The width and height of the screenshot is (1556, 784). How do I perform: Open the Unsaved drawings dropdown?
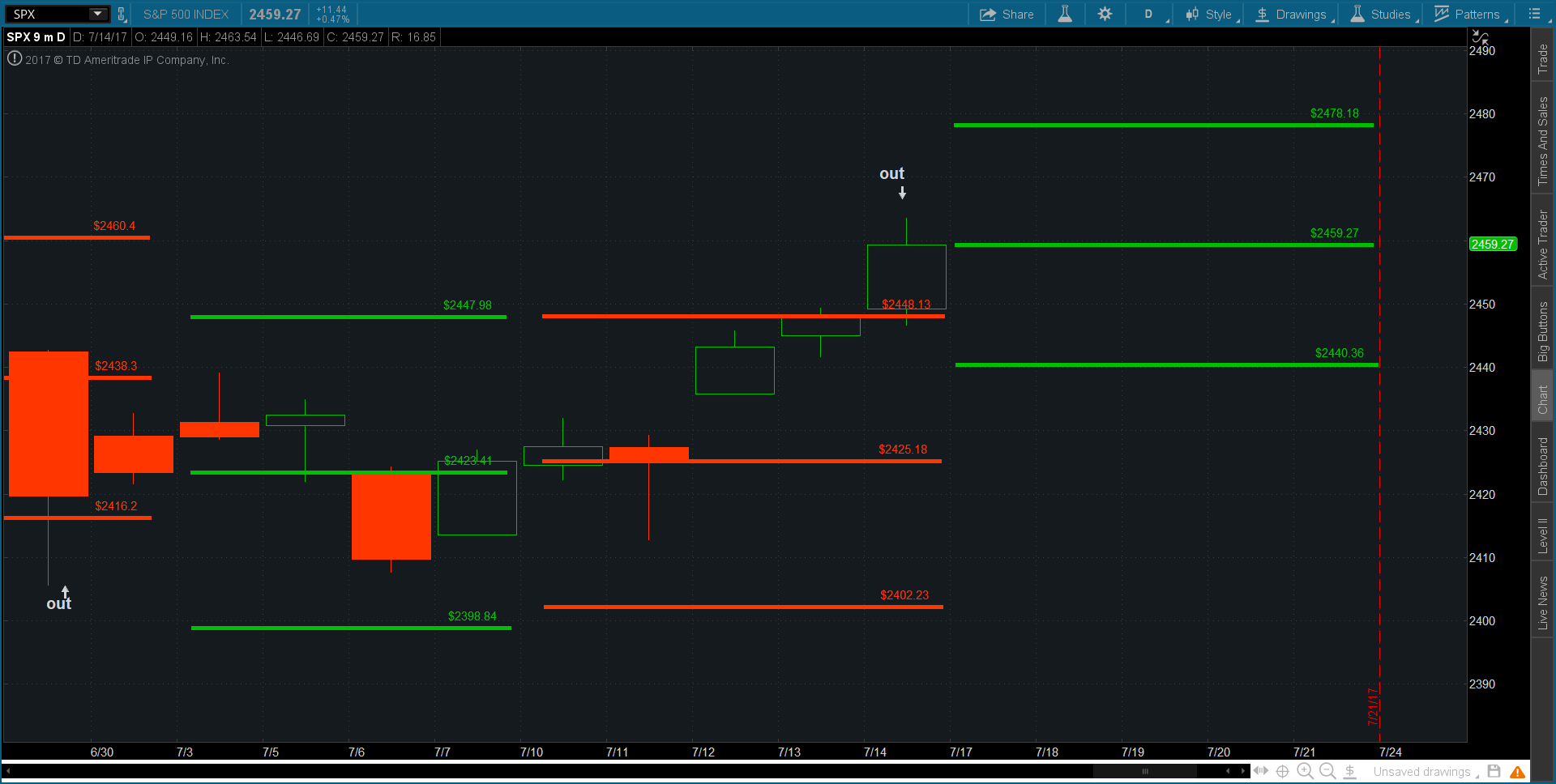click(x=1425, y=772)
